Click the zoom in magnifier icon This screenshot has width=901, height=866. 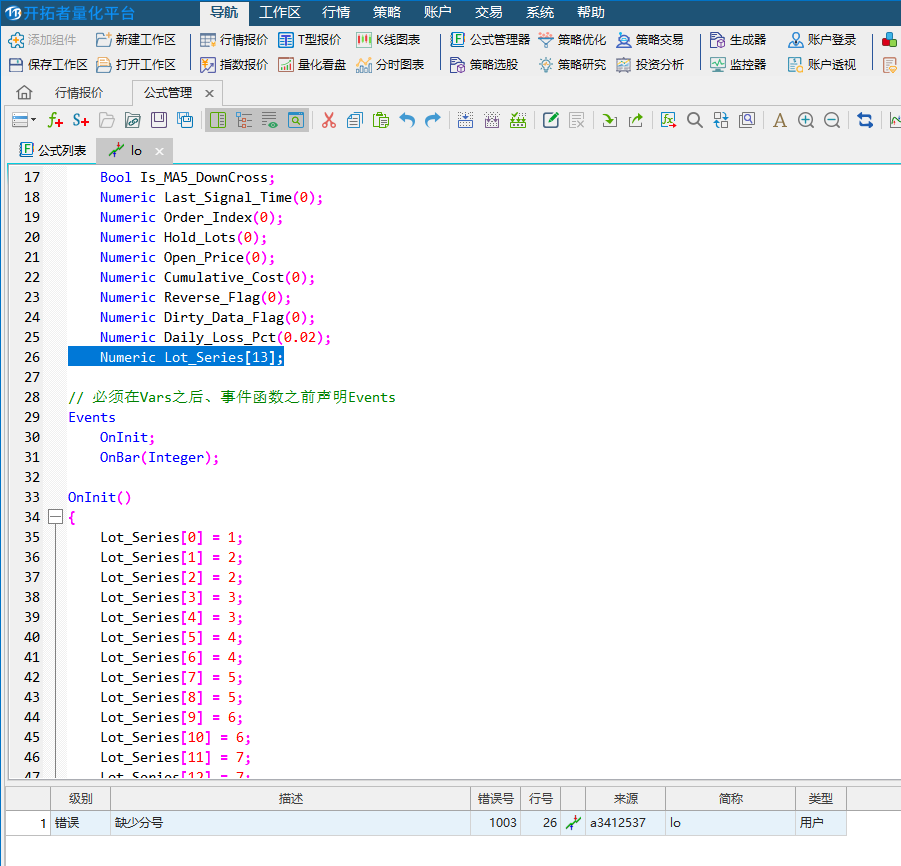[806, 120]
